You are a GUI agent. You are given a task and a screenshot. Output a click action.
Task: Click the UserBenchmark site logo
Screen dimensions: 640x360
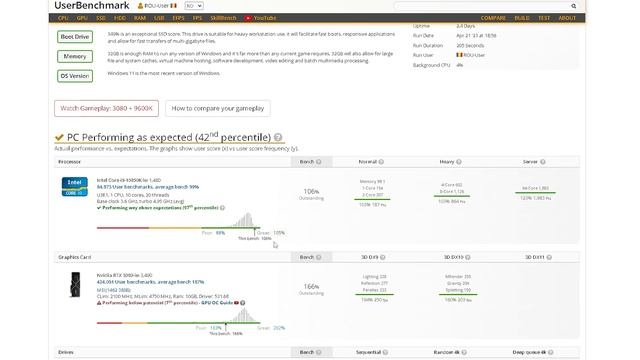(92, 6)
